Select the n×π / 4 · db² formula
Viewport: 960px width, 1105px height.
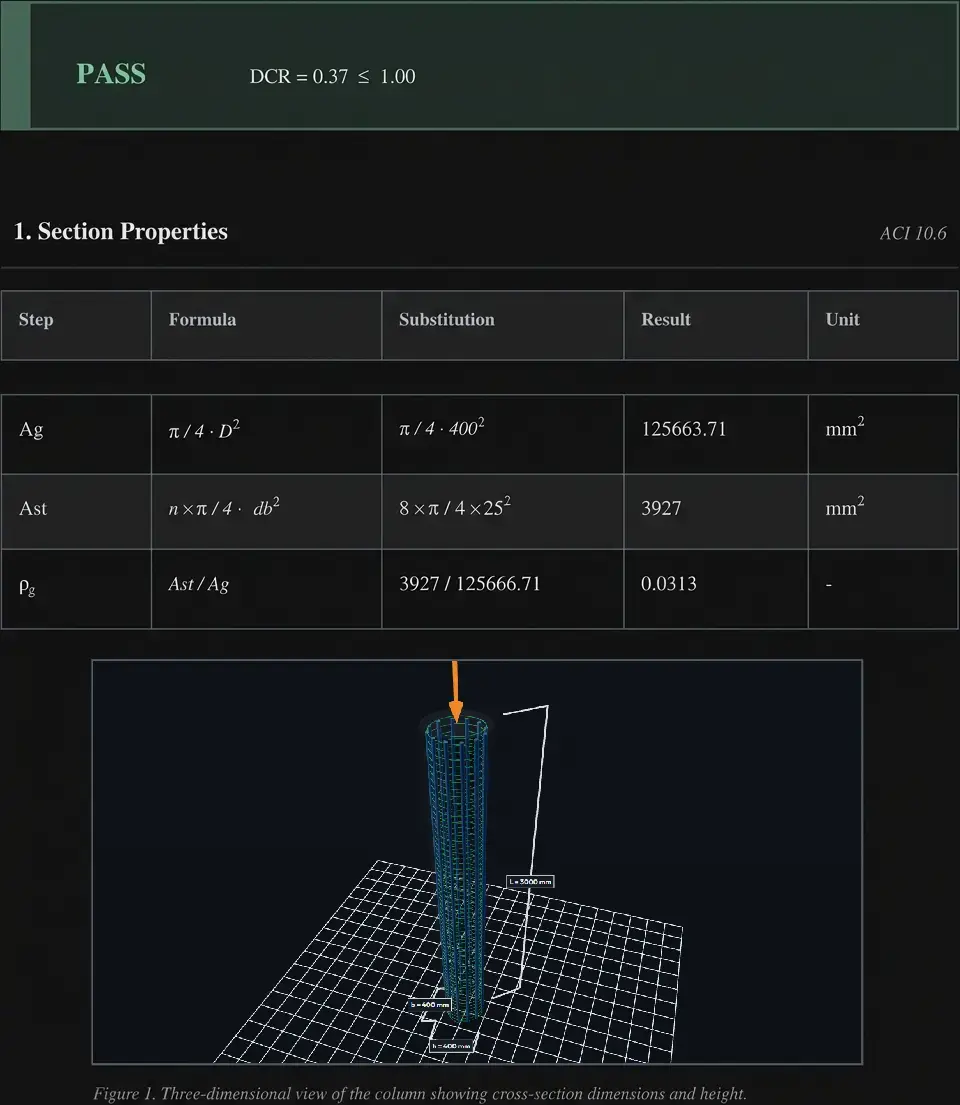223,507
